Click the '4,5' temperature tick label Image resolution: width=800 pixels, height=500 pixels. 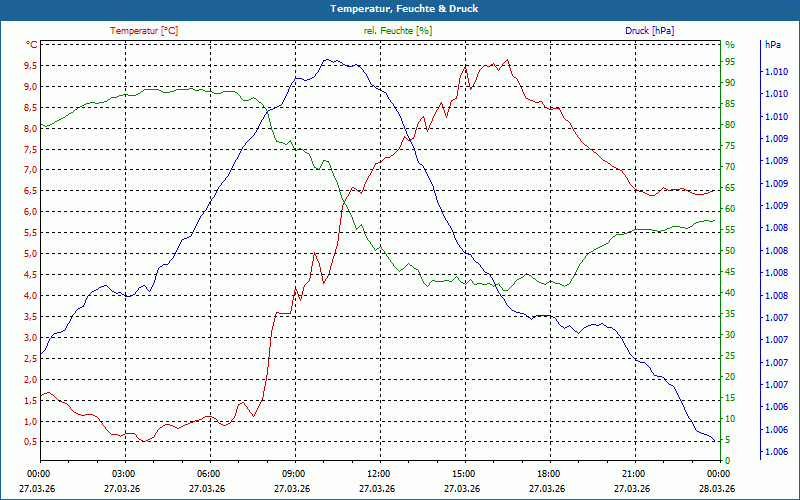[x=32, y=274]
